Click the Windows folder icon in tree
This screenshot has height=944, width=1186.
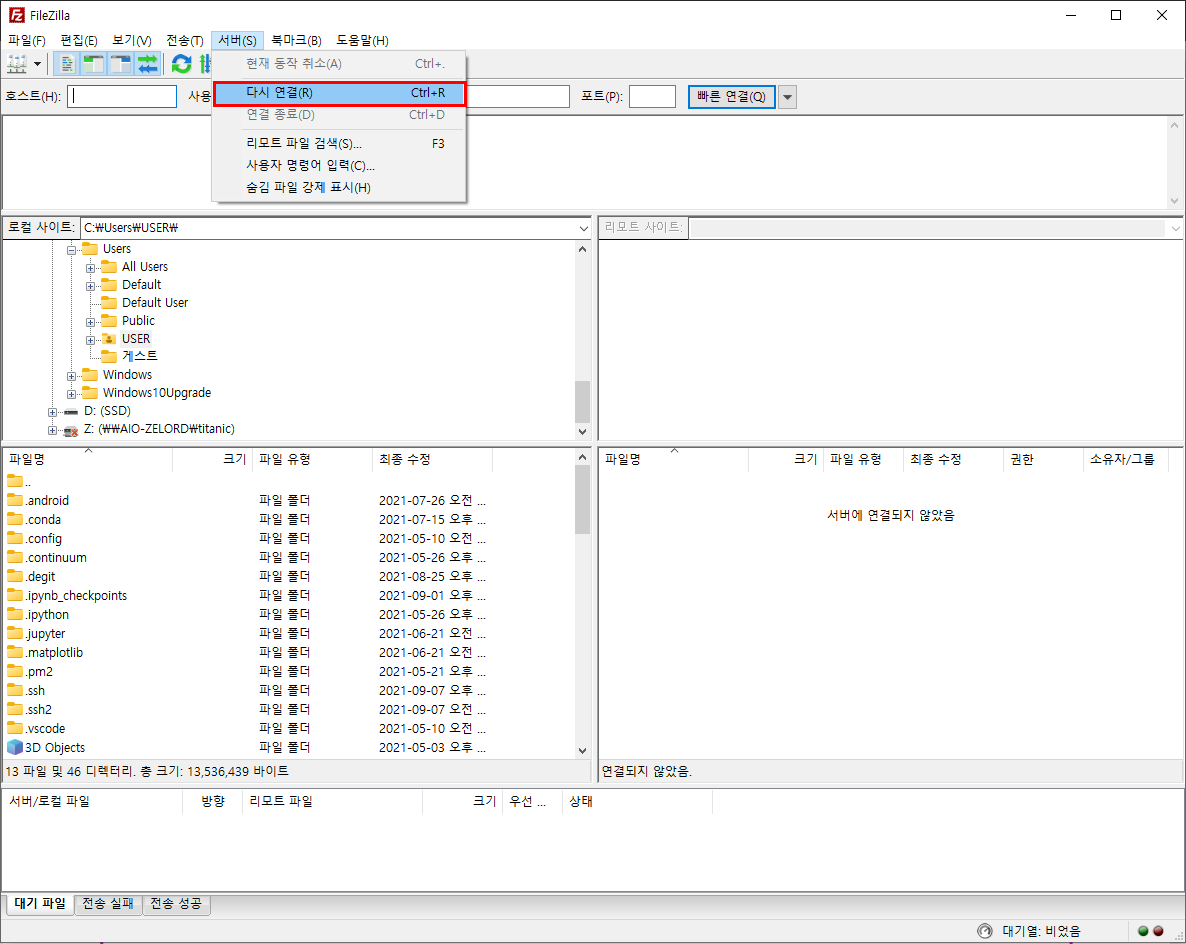tap(90, 374)
